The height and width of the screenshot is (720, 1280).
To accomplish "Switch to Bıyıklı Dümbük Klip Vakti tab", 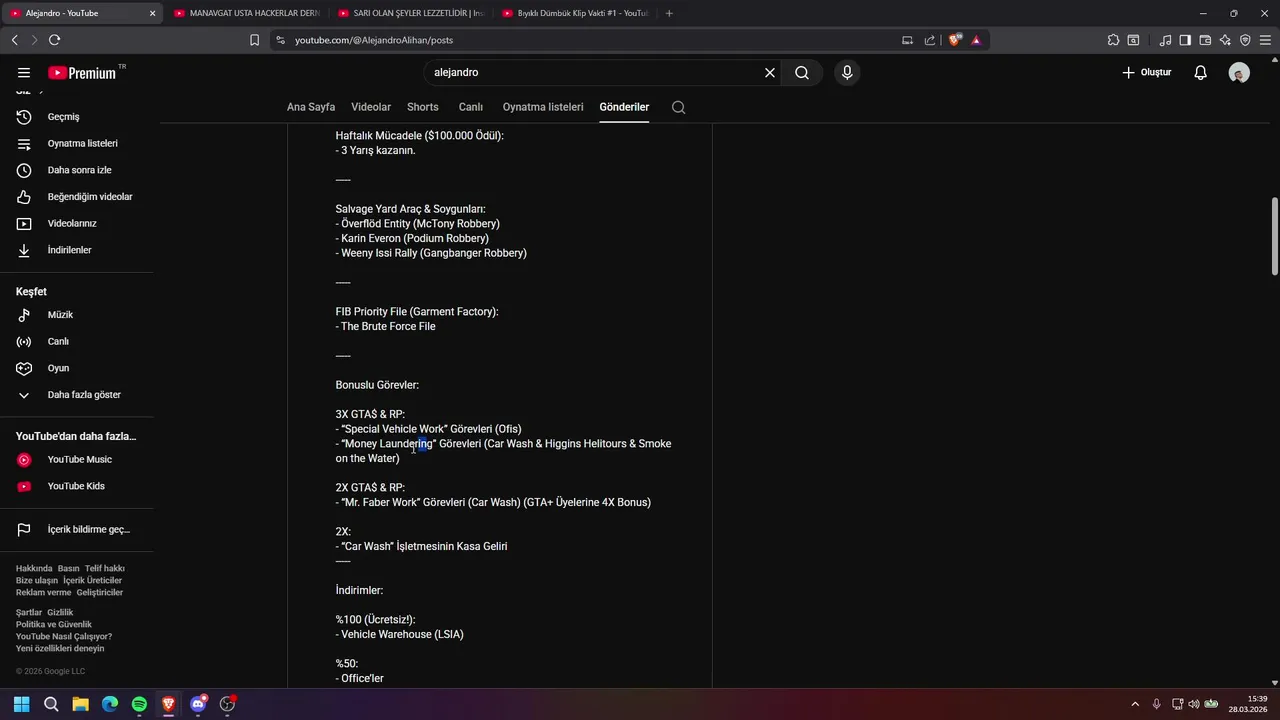I will tap(574, 13).
